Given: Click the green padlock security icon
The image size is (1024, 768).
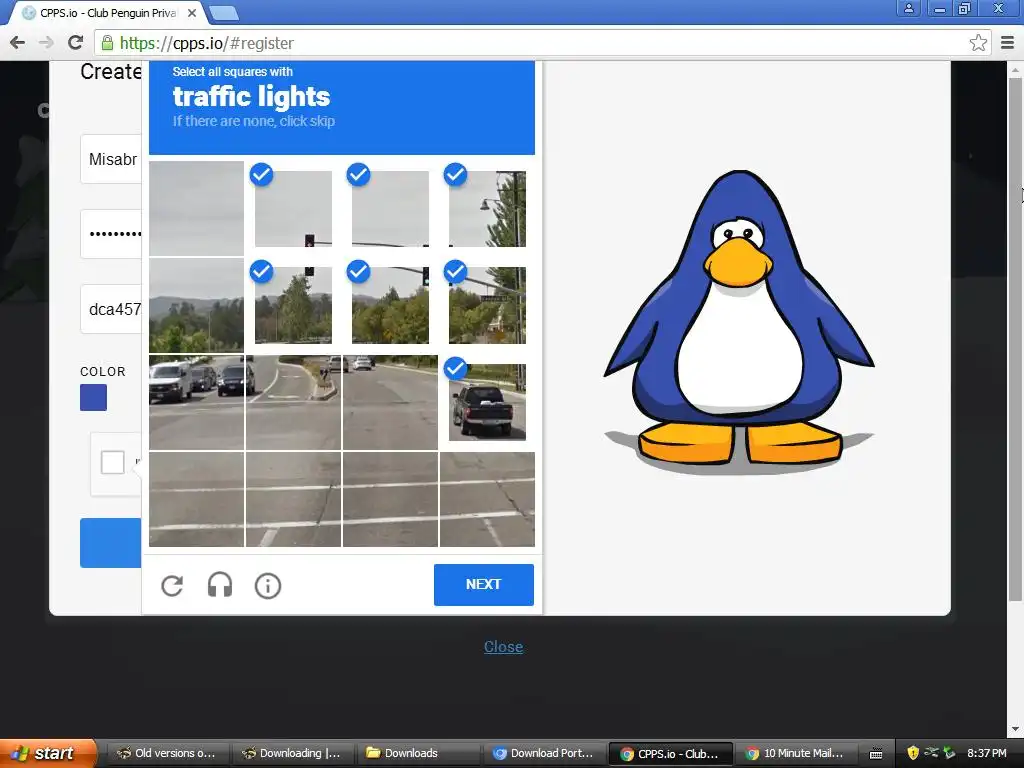Looking at the screenshot, I should pos(107,43).
